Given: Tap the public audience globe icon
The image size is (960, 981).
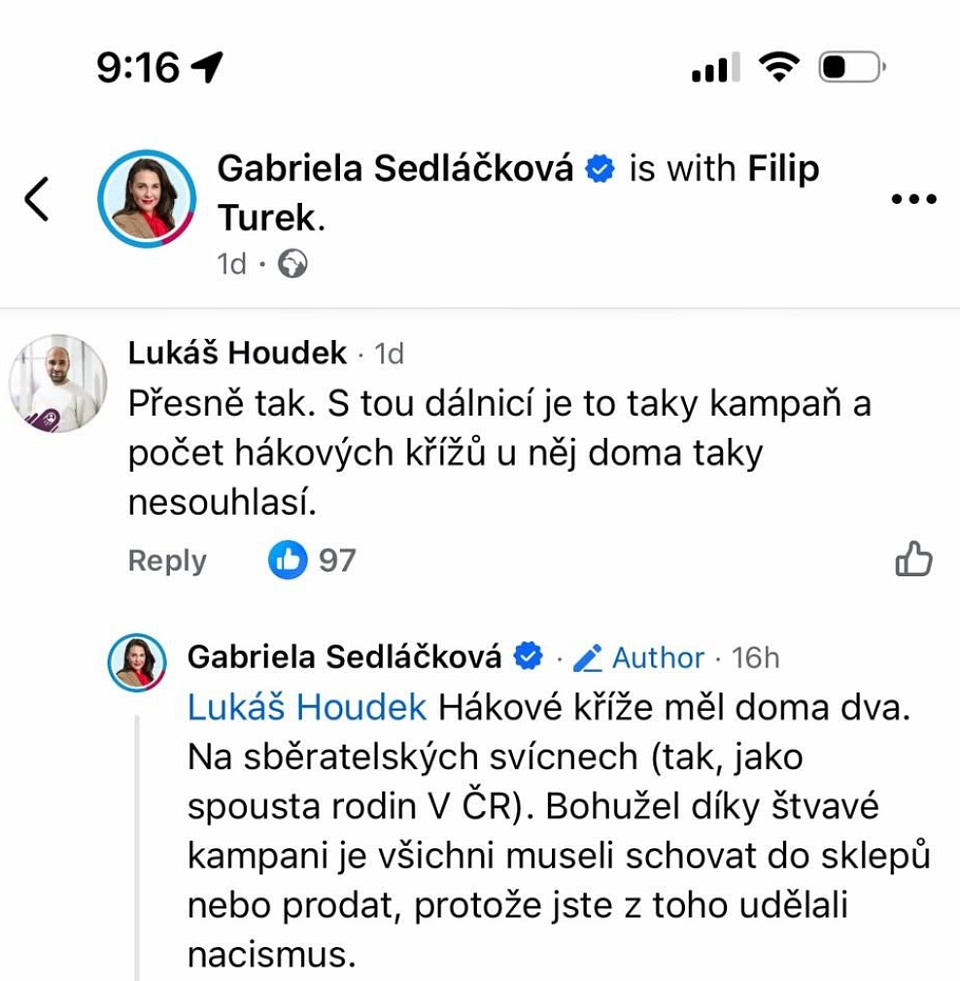Looking at the screenshot, I should click(x=292, y=264).
